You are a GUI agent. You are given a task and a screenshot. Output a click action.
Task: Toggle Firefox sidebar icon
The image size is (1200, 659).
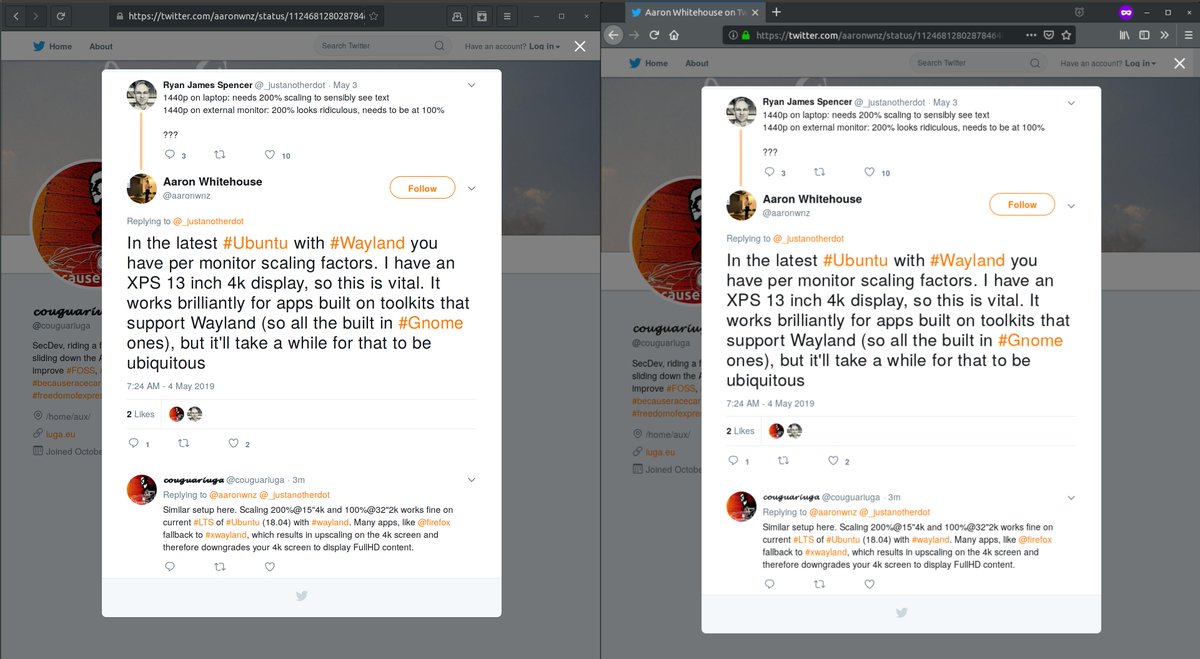[1144, 34]
